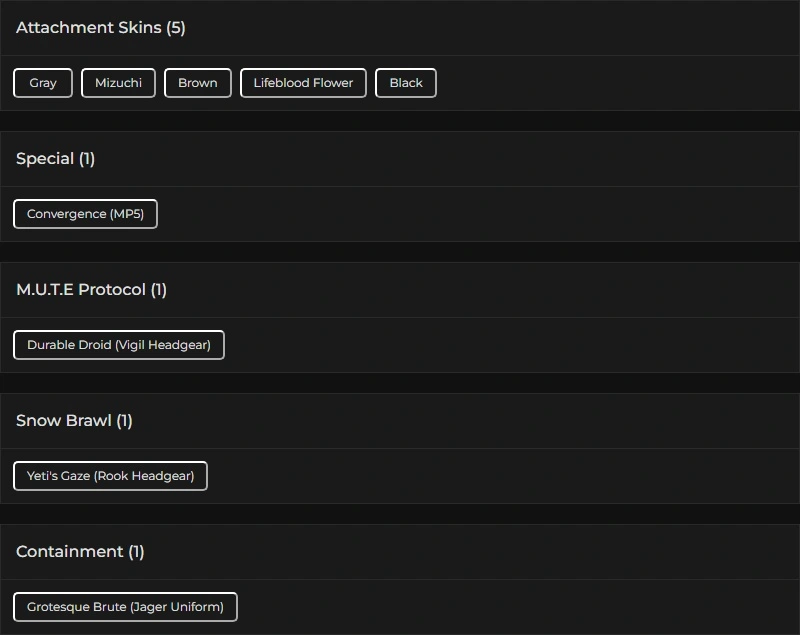Click the (1) count beside Snow Brawl
Image resolution: width=800 pixels, height=635 pixels.
tap(124, 421)
